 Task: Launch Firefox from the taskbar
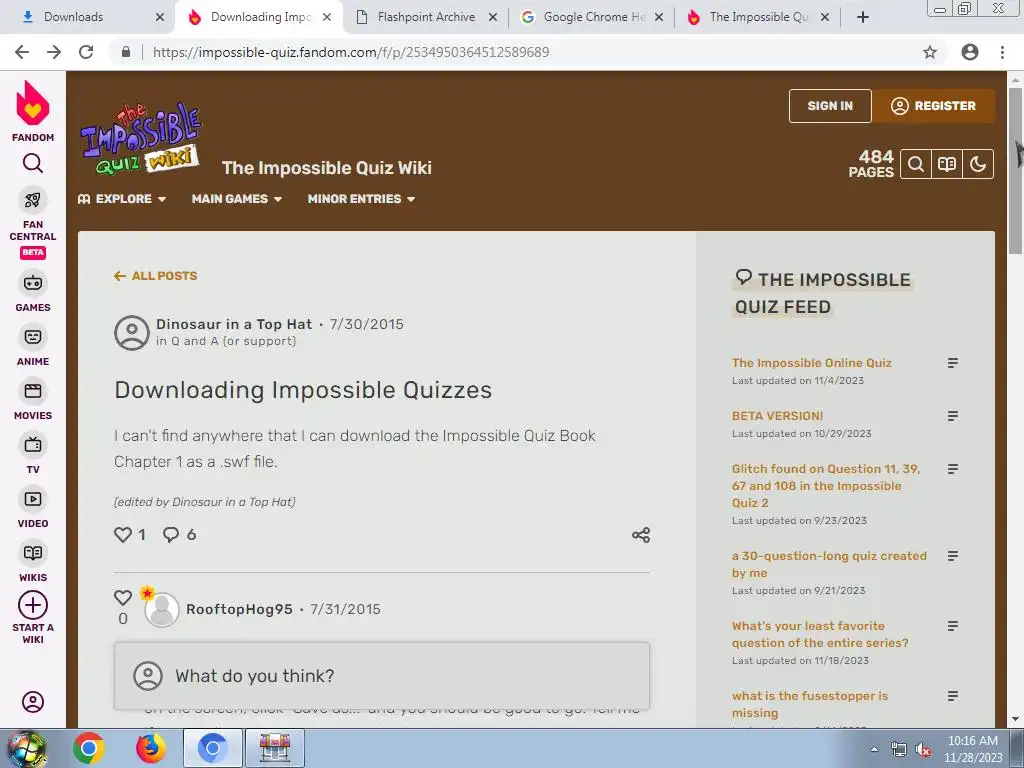(151, 748)
